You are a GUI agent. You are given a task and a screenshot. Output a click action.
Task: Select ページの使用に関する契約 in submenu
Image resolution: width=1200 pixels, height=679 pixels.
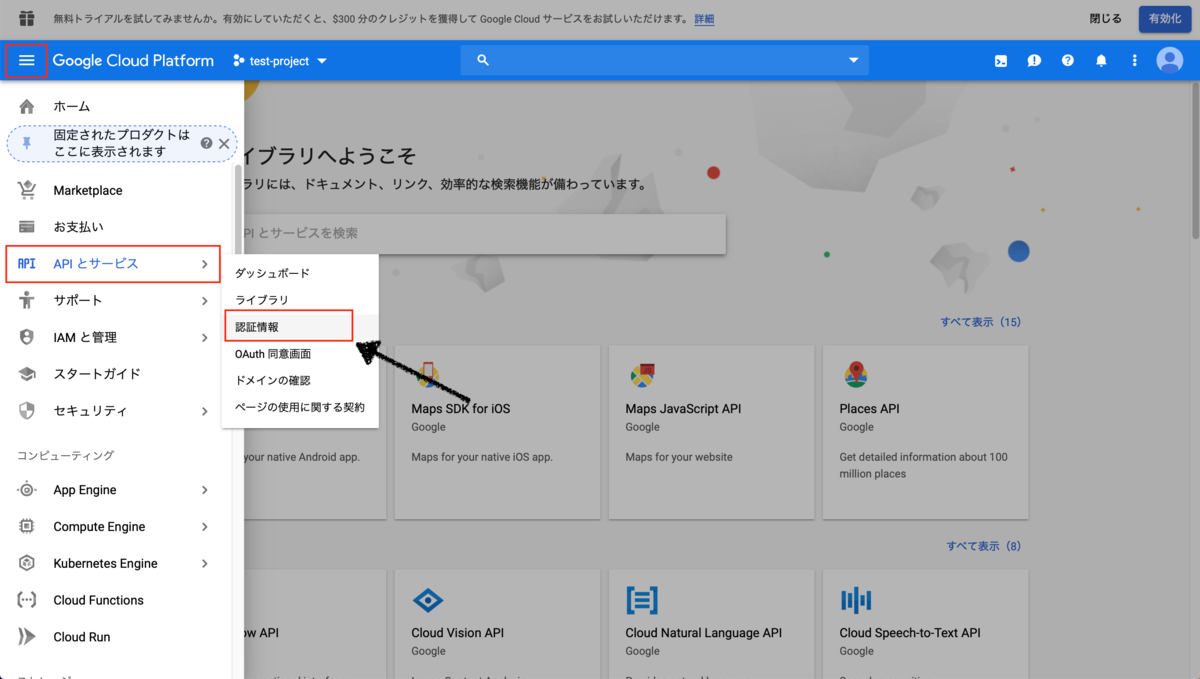point(300,407)
